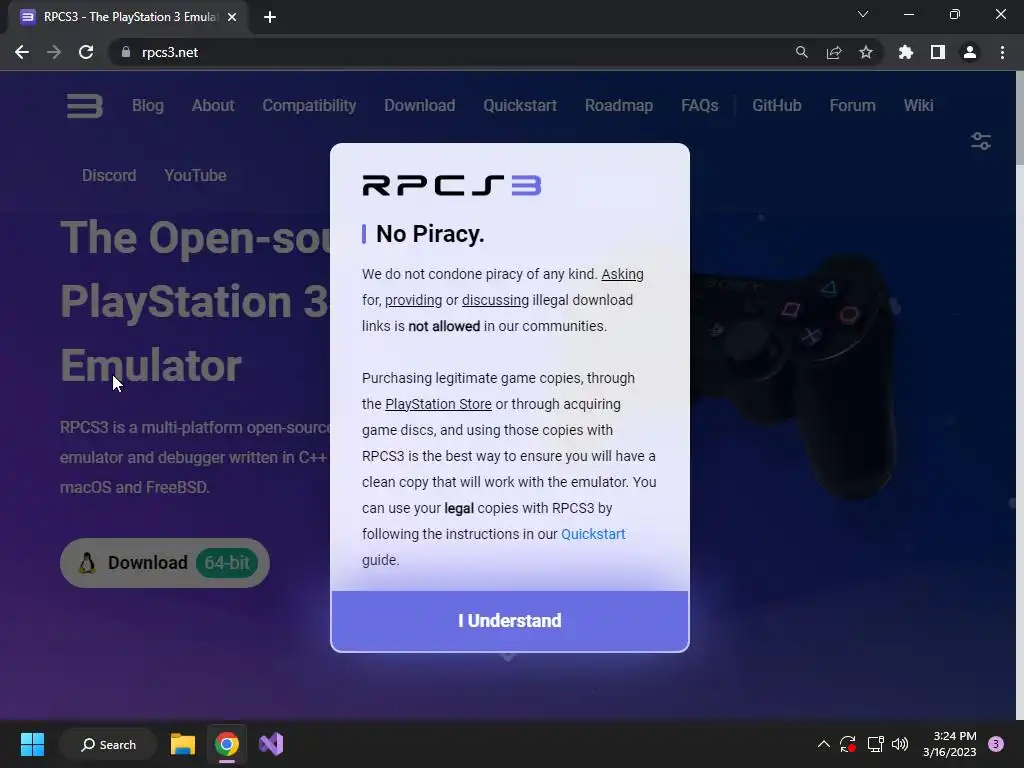1024x768 pixels.
Task: Click the volume speaker tray icon
Action: (900, 744)
